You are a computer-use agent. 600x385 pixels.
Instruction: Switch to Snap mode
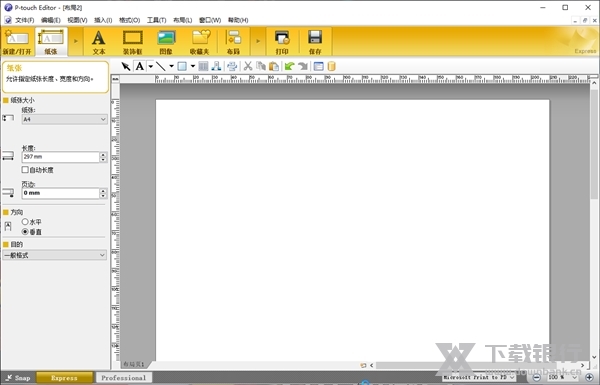point(18,378)
